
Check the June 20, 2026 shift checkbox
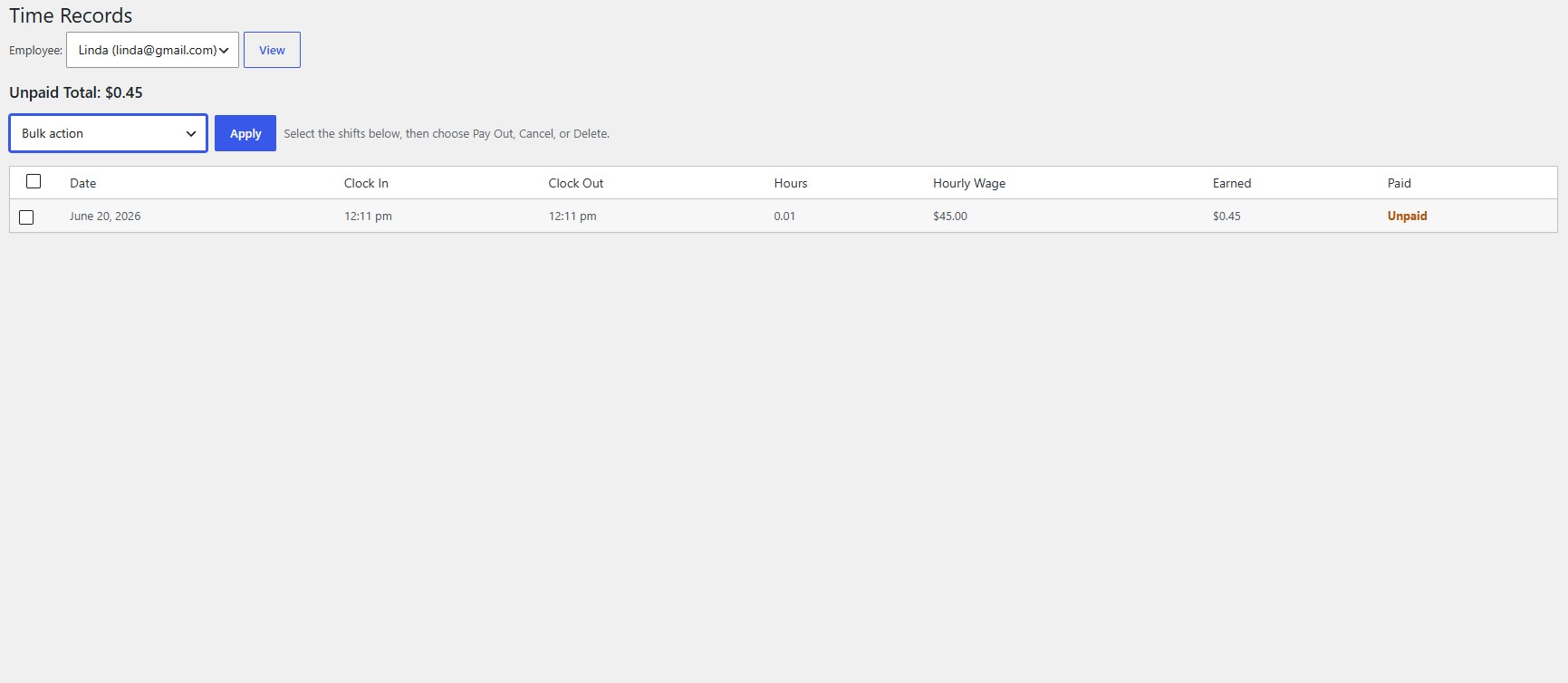tap(26, 217)
